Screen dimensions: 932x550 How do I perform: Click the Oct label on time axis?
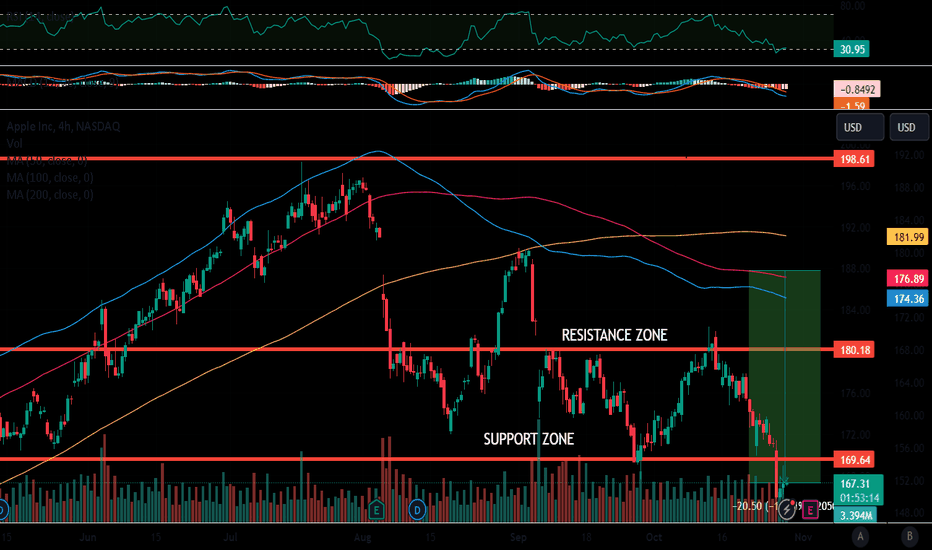point(654,537)
